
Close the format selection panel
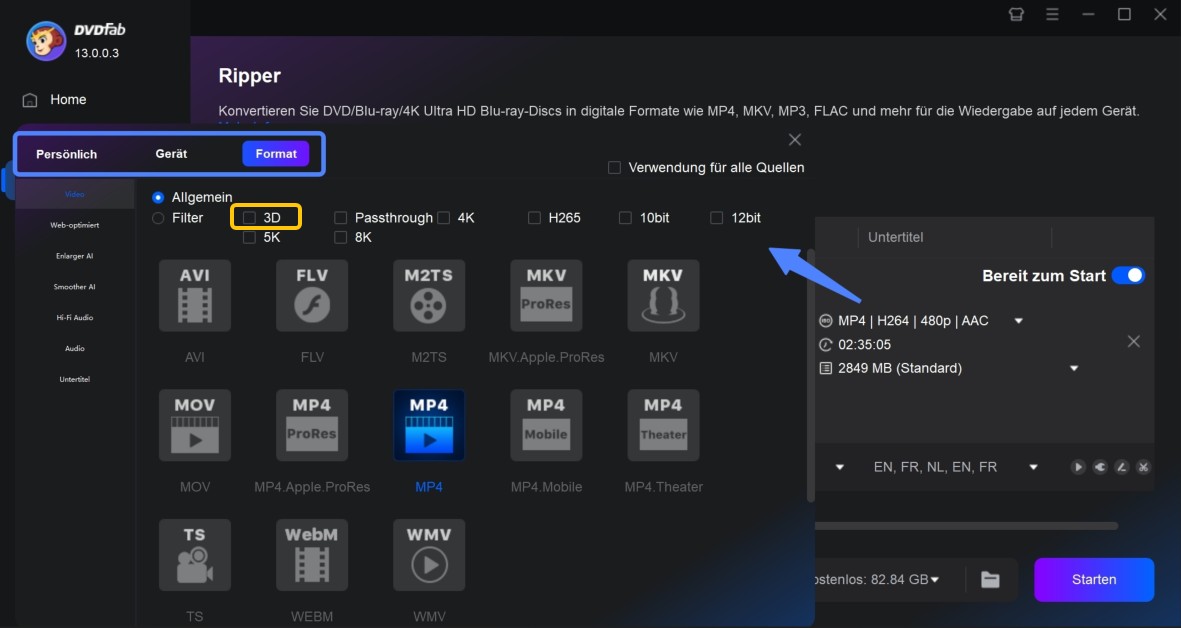click(795, 140)
